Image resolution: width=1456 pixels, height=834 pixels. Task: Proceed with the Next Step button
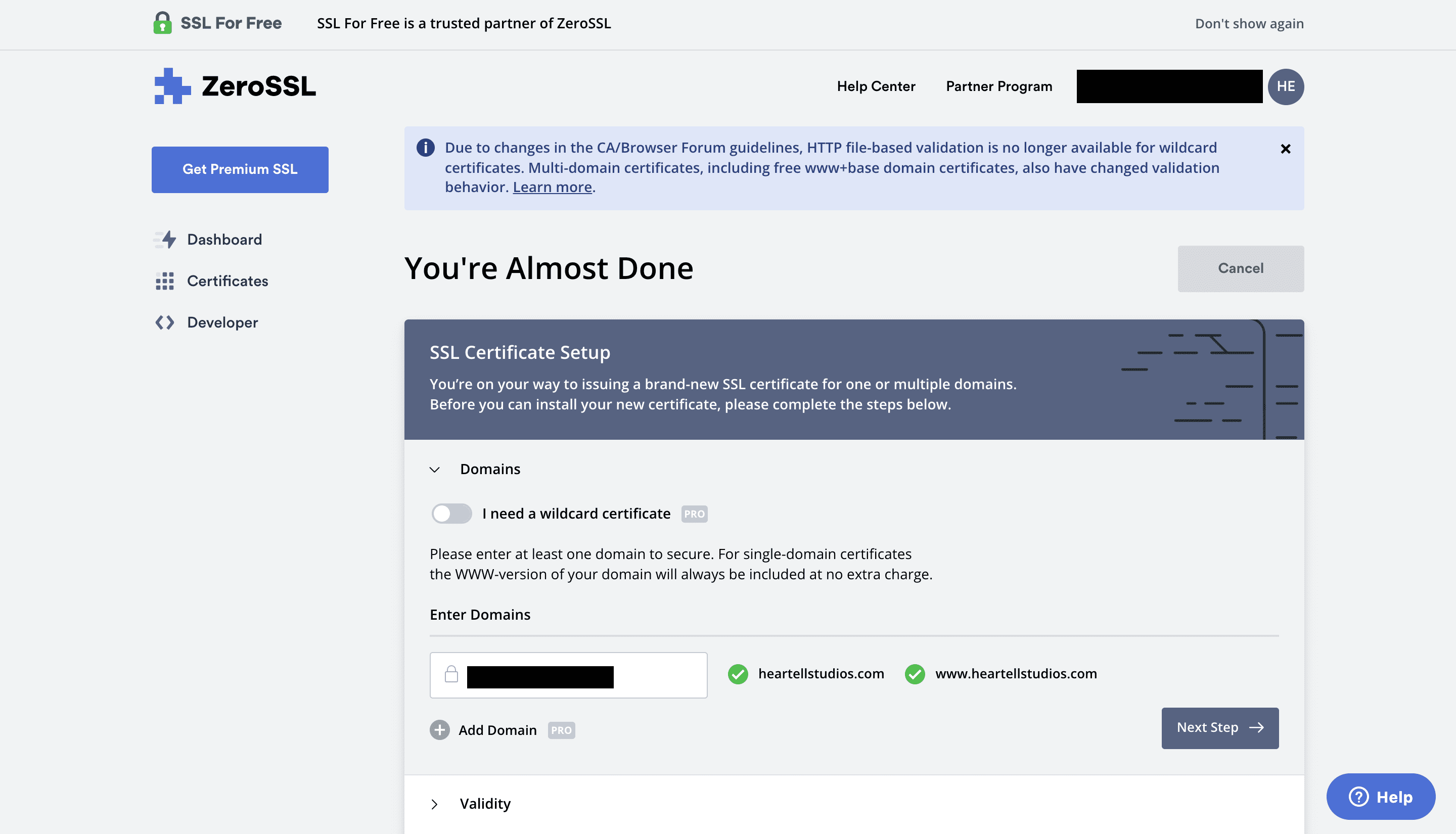click(1219, 727)
